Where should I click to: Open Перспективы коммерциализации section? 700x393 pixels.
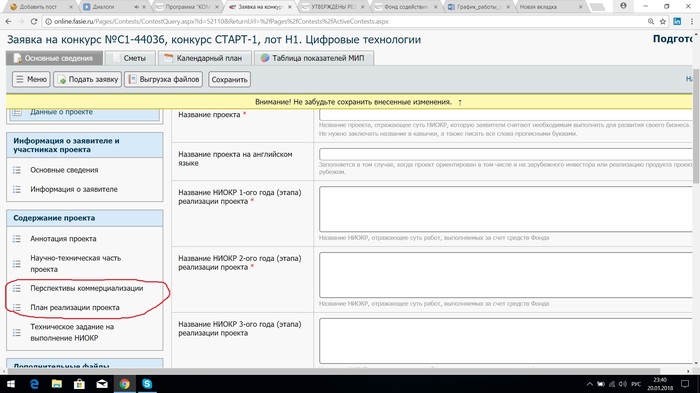pyautogui.click(x=87, y=288)
